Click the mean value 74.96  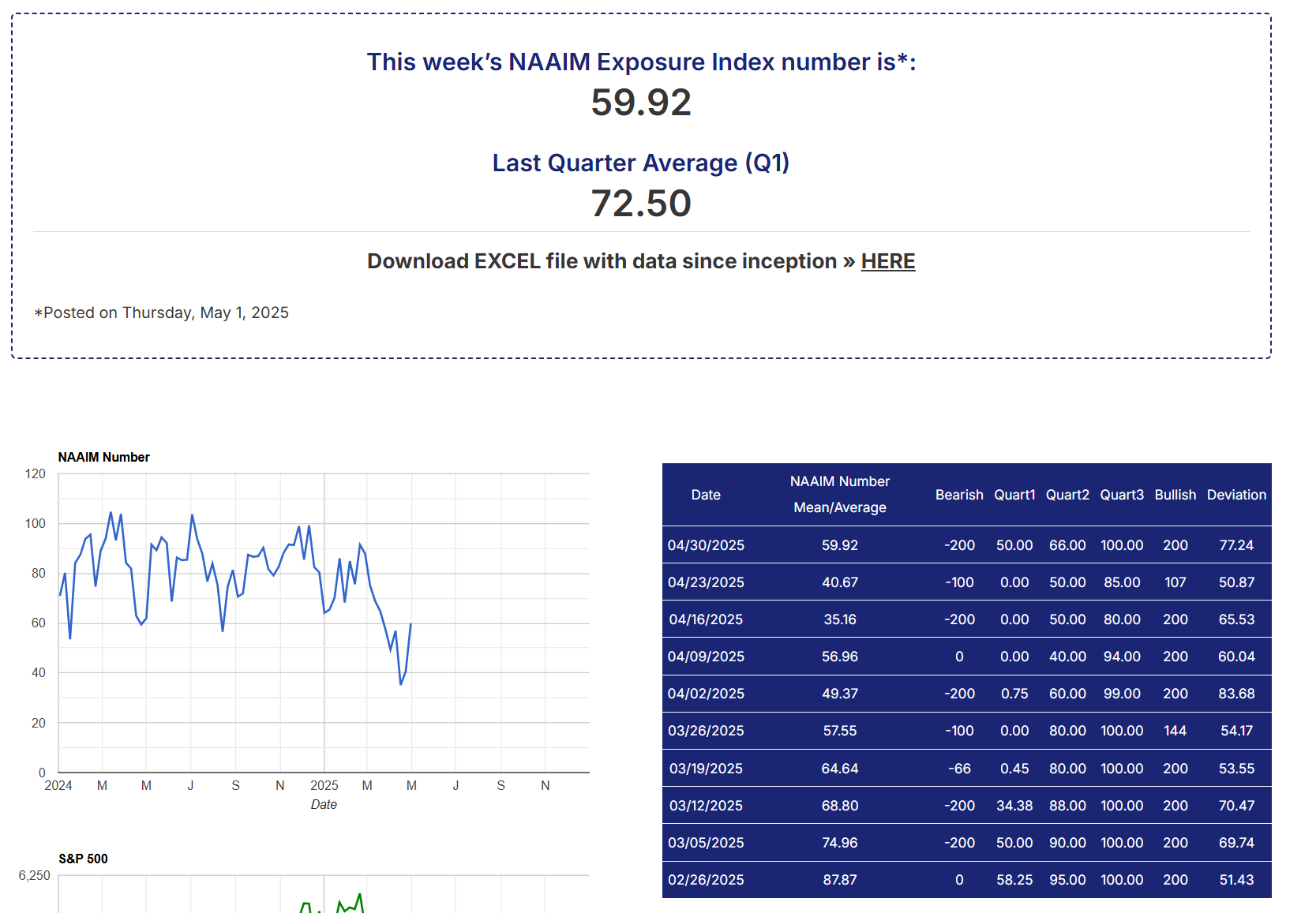point(840,843)
